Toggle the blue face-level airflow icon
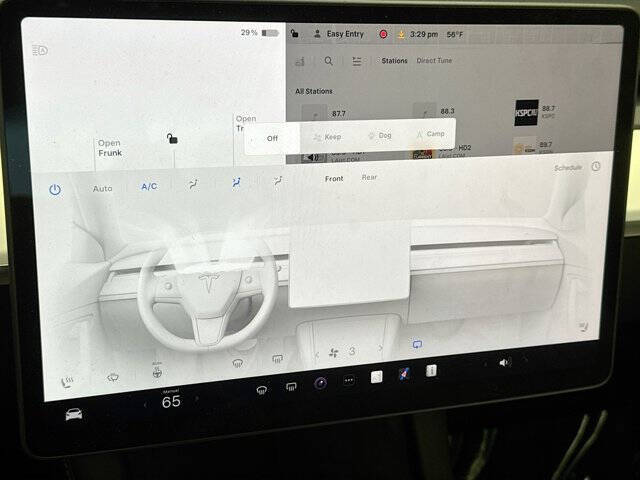This screenshot has height=480, width=640. [236, 182]
